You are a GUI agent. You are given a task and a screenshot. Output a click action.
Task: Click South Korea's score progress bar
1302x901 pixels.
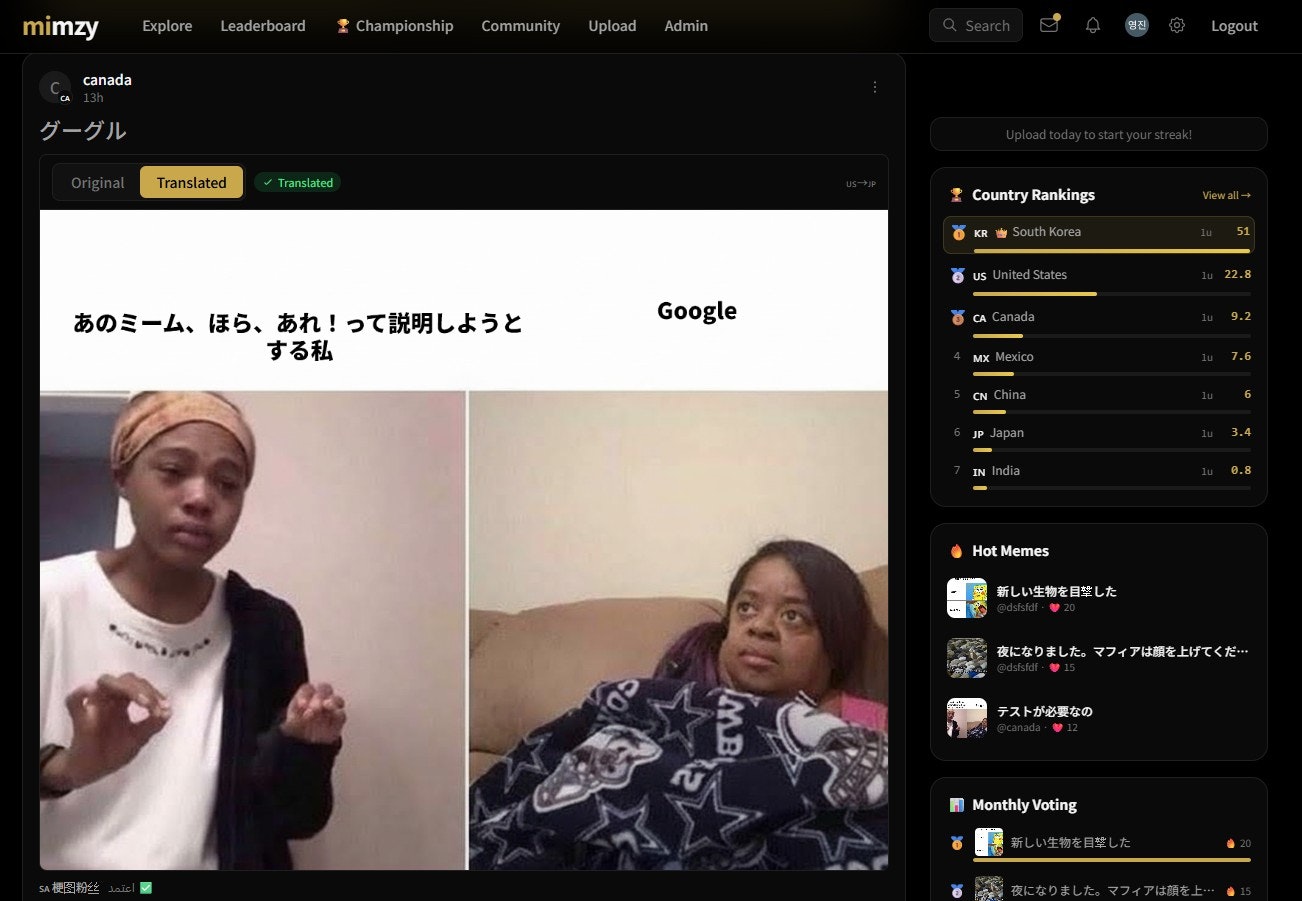pyautogui.click(x=1112, y=251)
